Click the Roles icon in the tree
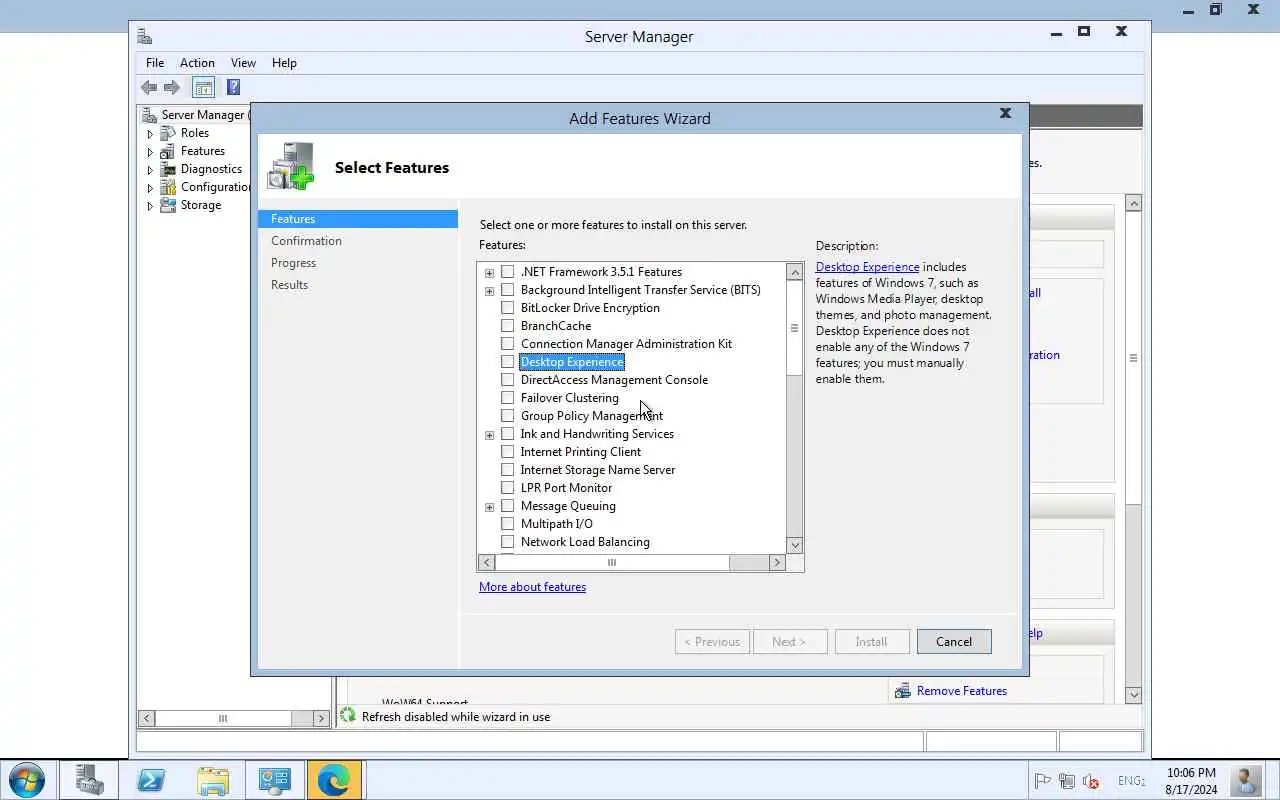This screenshot has height=800, width=1280. pyautogui.click(x=168, y=133)
